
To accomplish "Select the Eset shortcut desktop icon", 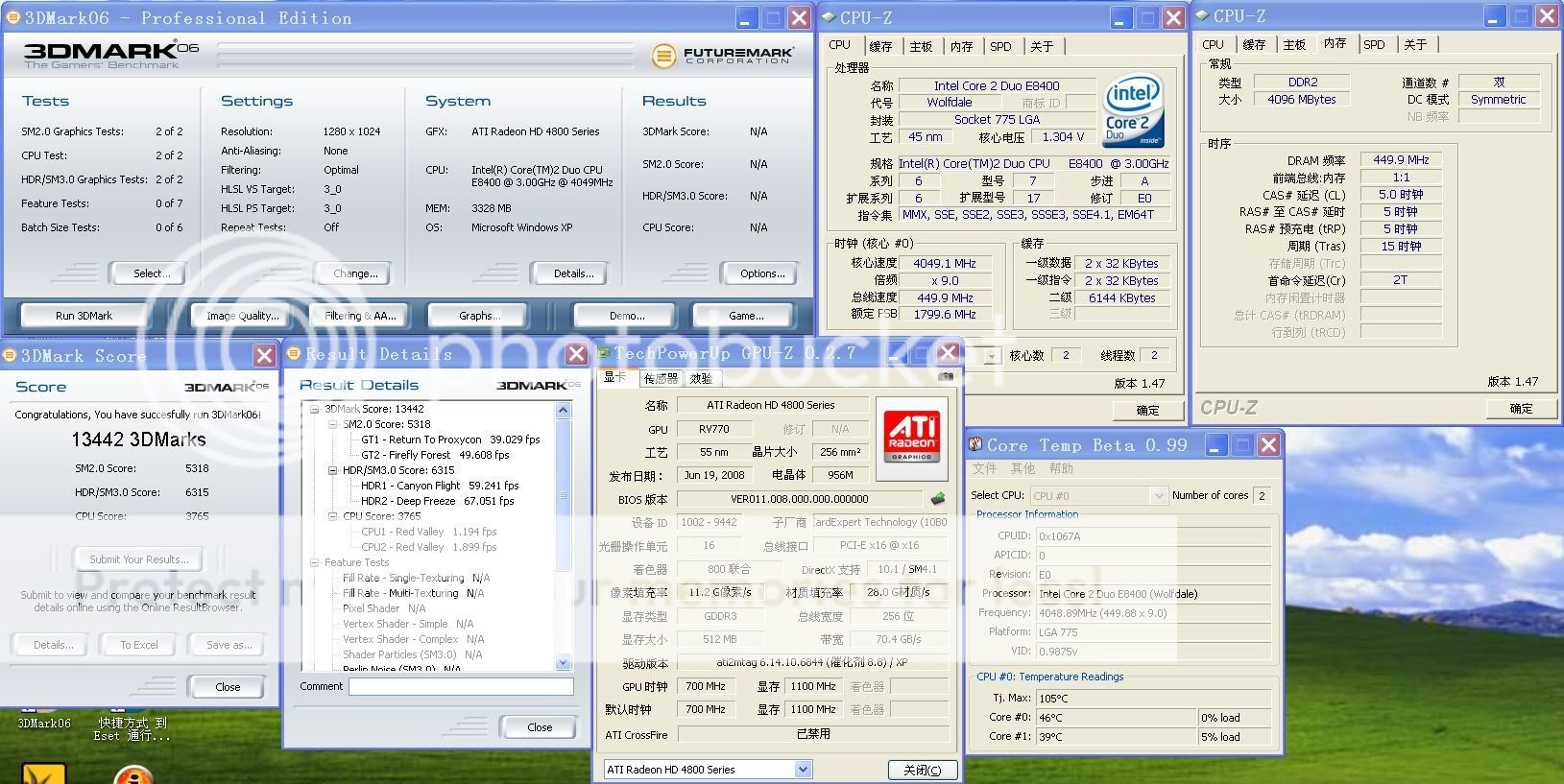I will tap(132, 729).
